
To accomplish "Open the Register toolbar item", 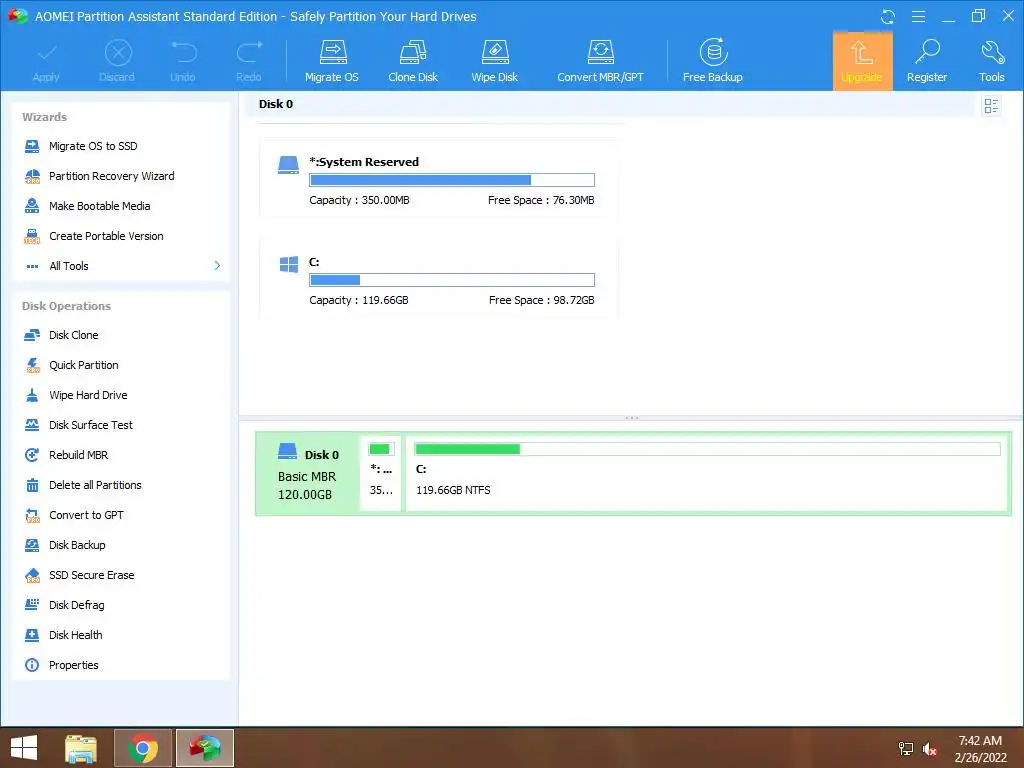I will tap(927, 61).
